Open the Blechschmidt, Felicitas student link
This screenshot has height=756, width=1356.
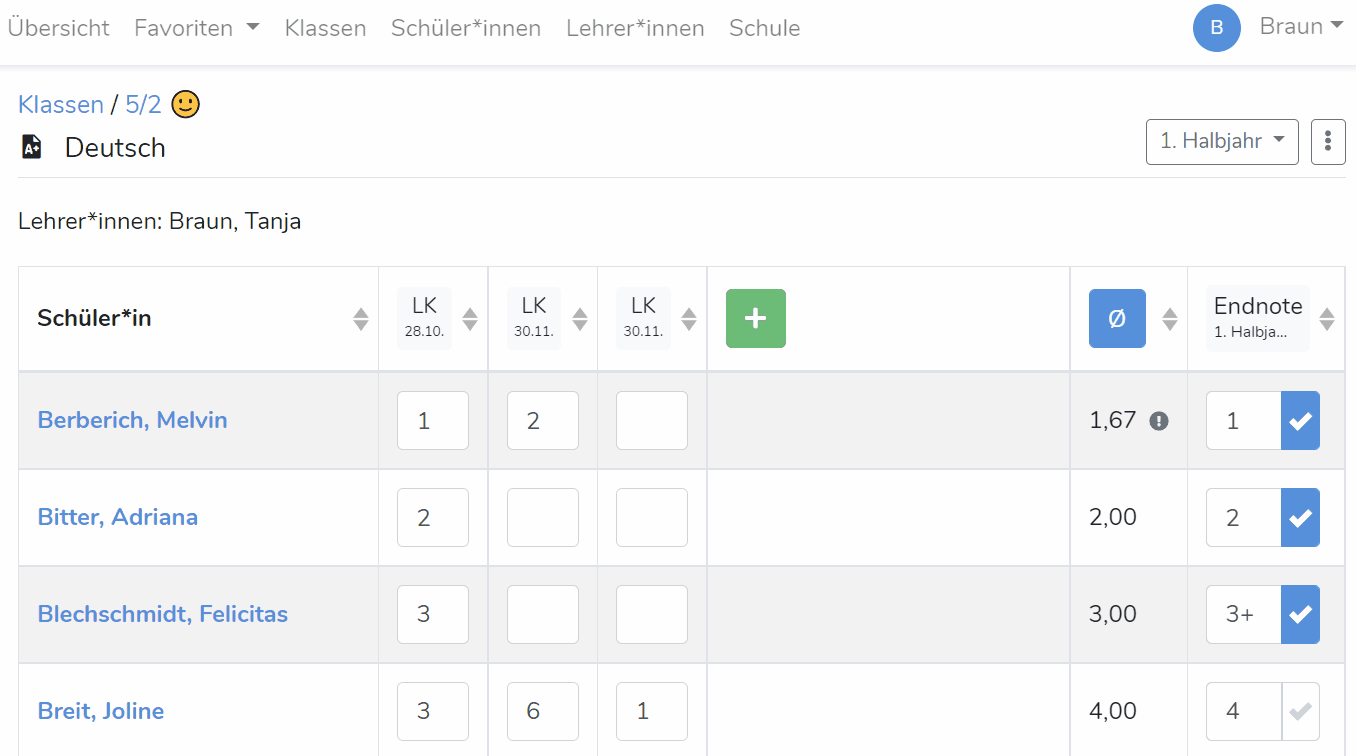163,614
